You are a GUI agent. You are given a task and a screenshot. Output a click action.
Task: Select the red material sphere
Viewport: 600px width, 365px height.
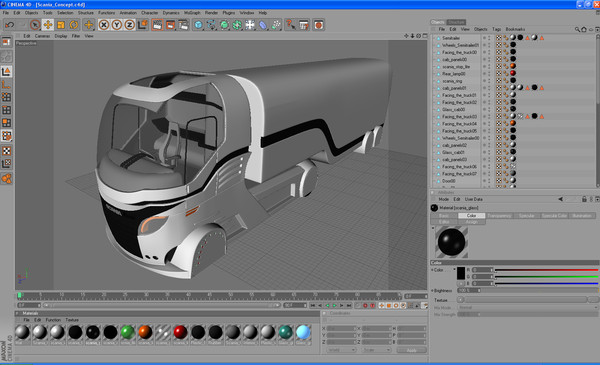(180, 332)
